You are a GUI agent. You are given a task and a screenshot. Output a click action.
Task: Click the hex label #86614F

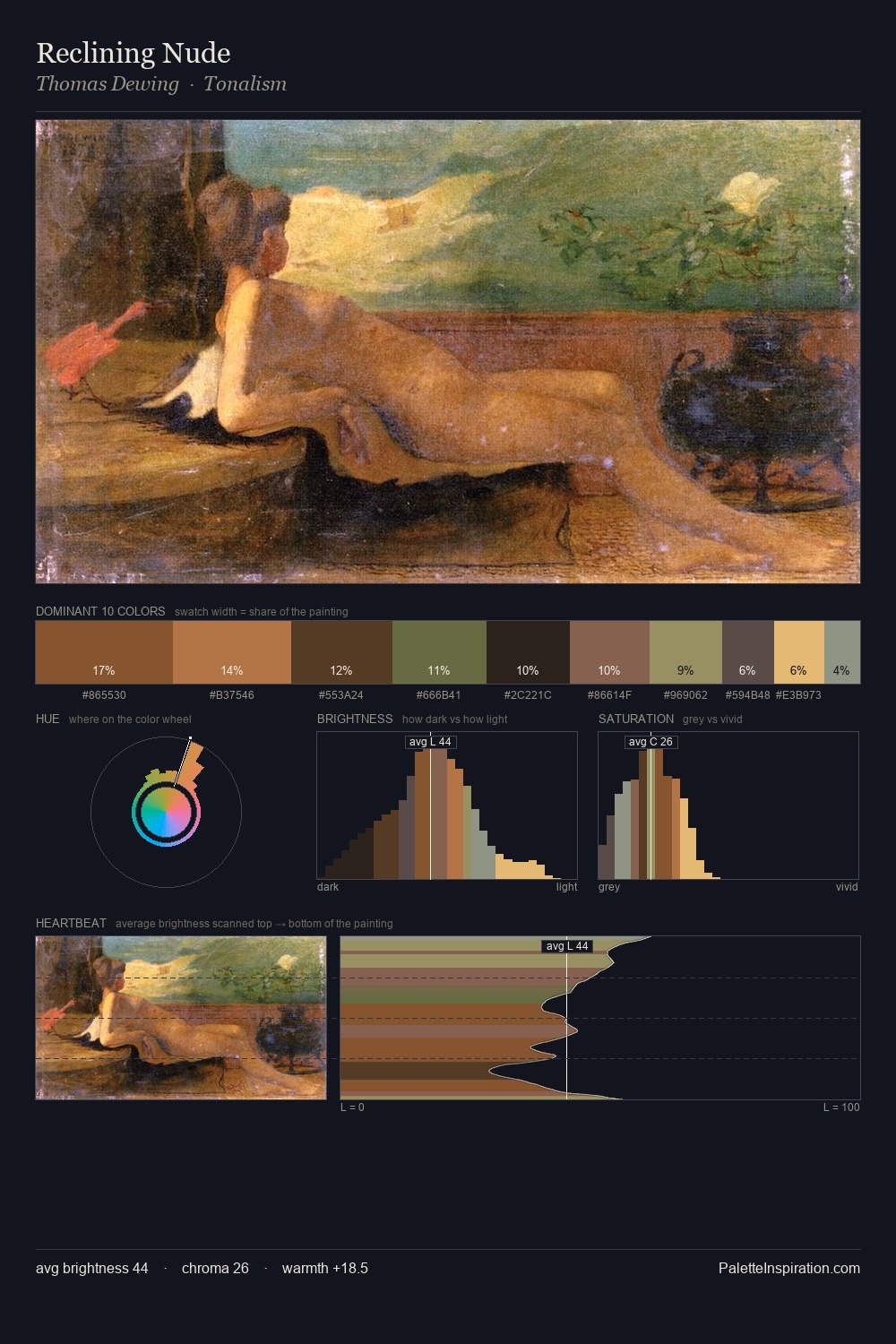[x=609, y=695]
